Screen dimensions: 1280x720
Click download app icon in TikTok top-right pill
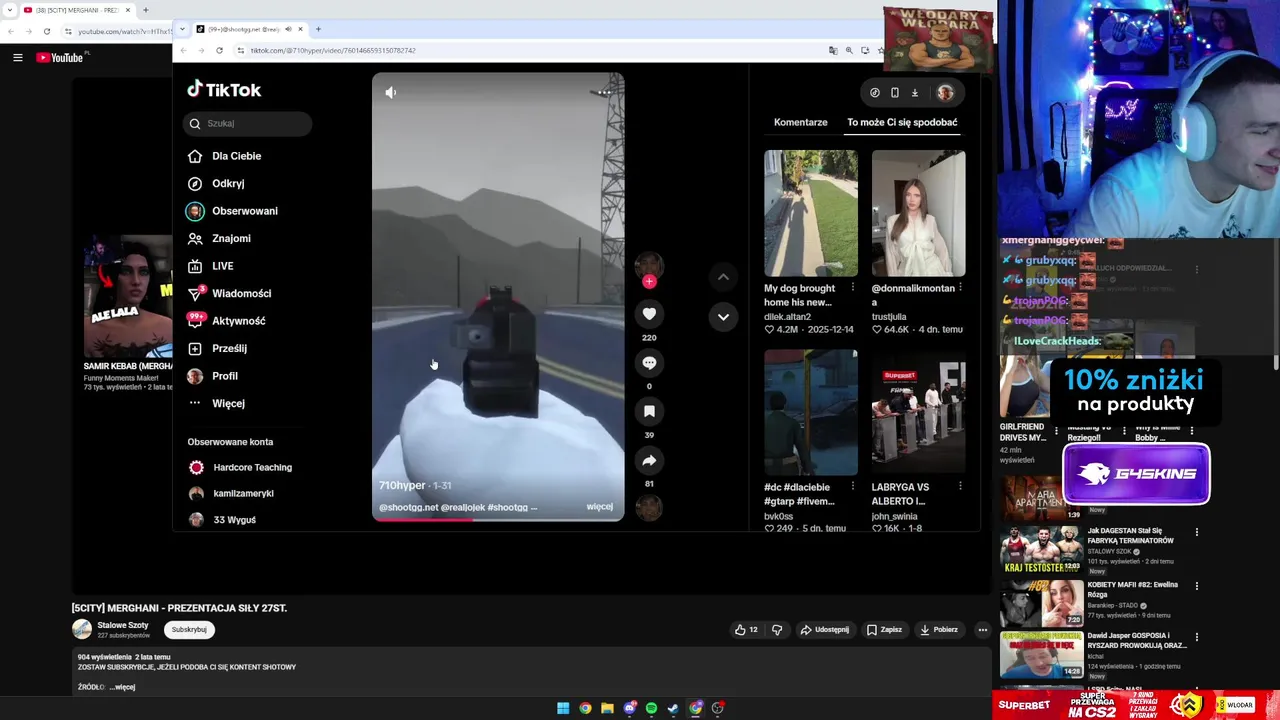[914, 93]
